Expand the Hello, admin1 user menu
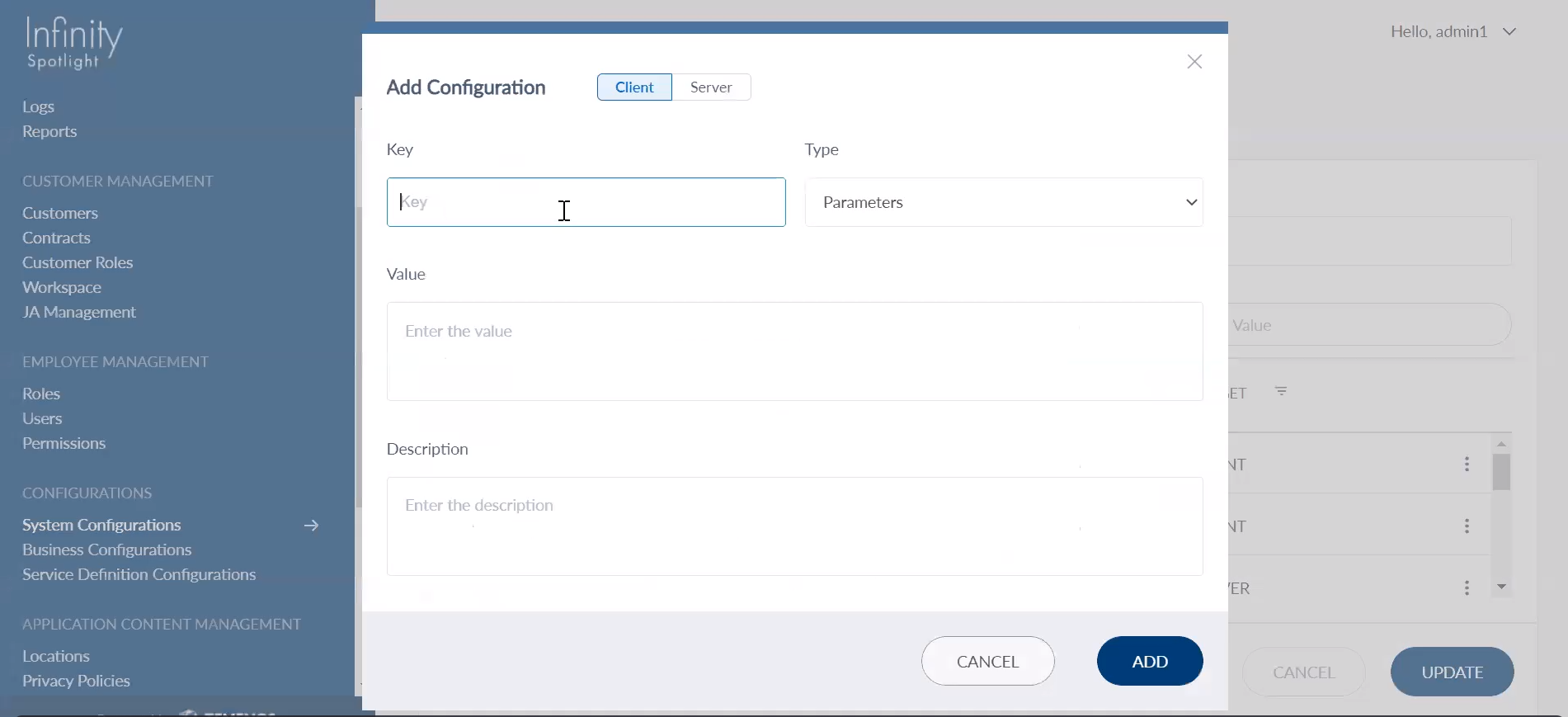1568x717 pixels. point(1453,32)
